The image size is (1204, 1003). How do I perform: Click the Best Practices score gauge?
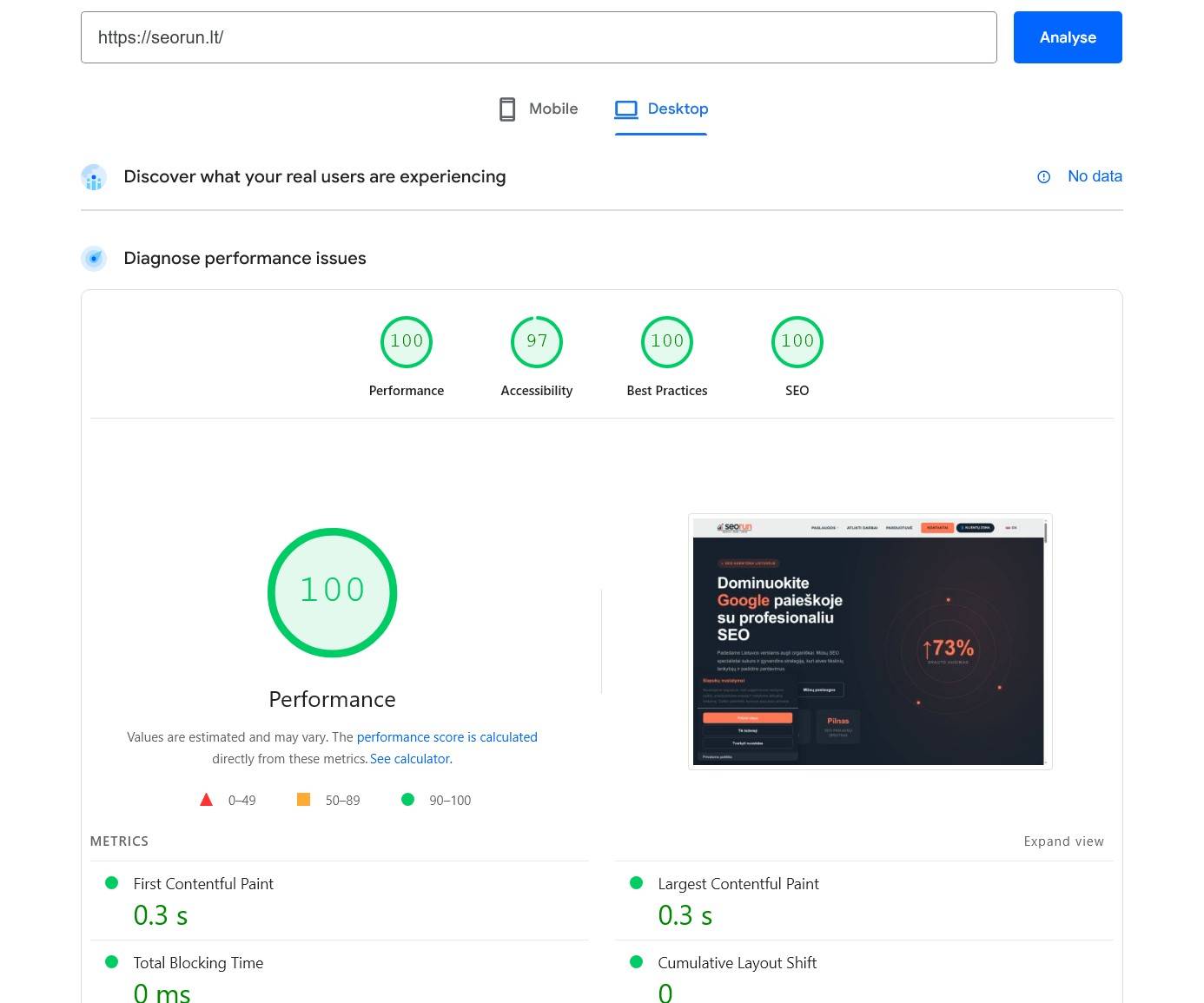[x=666, y=341]
